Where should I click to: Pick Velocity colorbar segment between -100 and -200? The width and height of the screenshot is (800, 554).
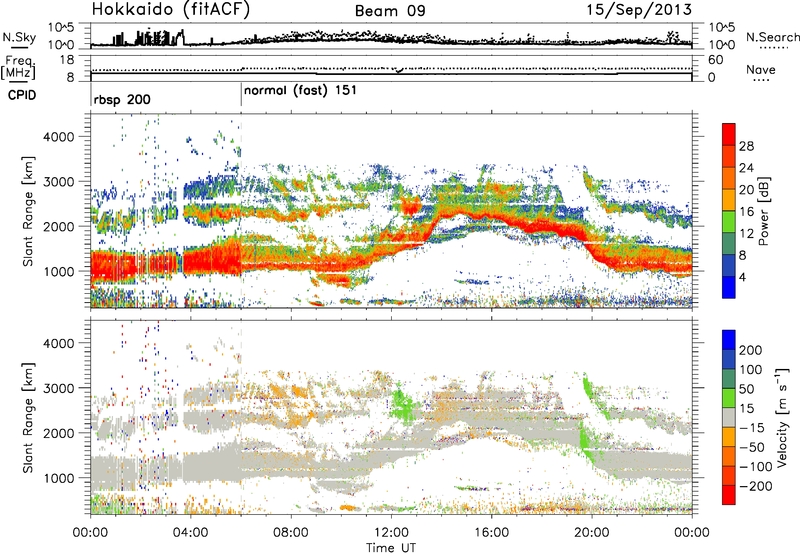click(729, 475)
